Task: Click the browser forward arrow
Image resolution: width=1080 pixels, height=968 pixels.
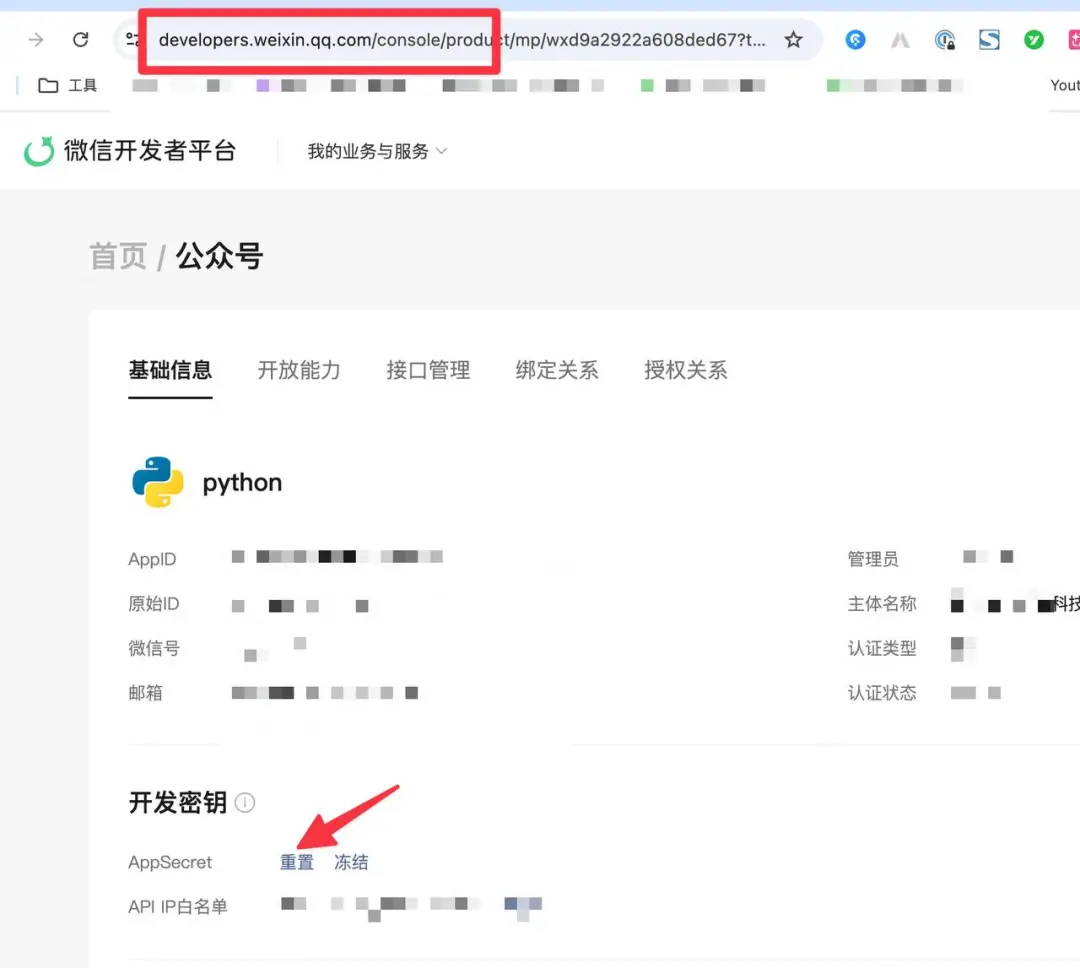Action: coord(36,40)
